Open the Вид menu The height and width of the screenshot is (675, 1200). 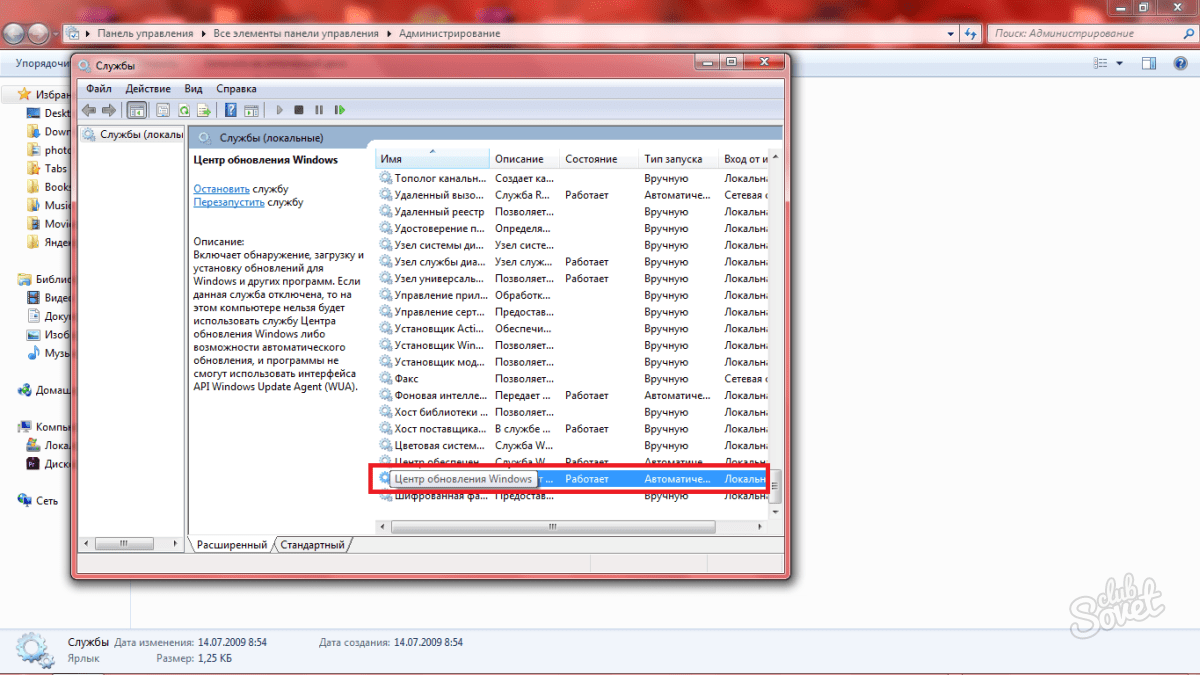(x=193, y=89)
